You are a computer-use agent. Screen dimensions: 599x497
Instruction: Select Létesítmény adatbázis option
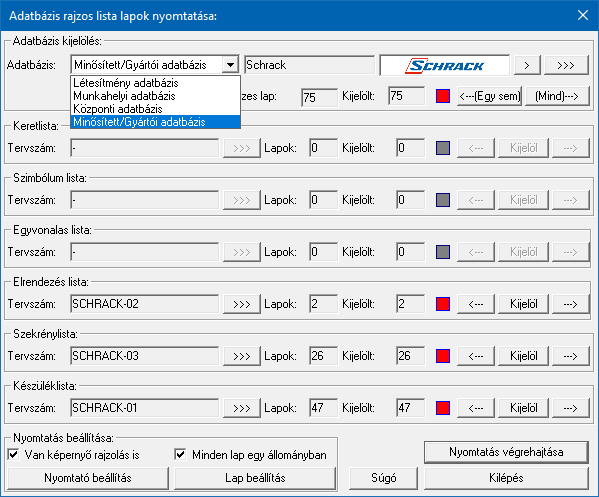coord(155,83)
